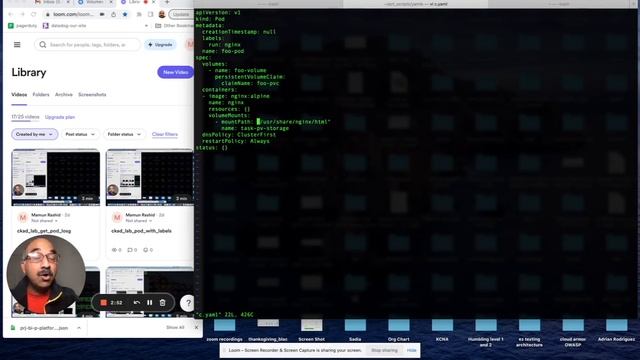The height and width of the screenshot is (360, 640).
Task: Click Stop sharing in the Loom notification bar
Action: pyautogui.click(x=384, y=350)
